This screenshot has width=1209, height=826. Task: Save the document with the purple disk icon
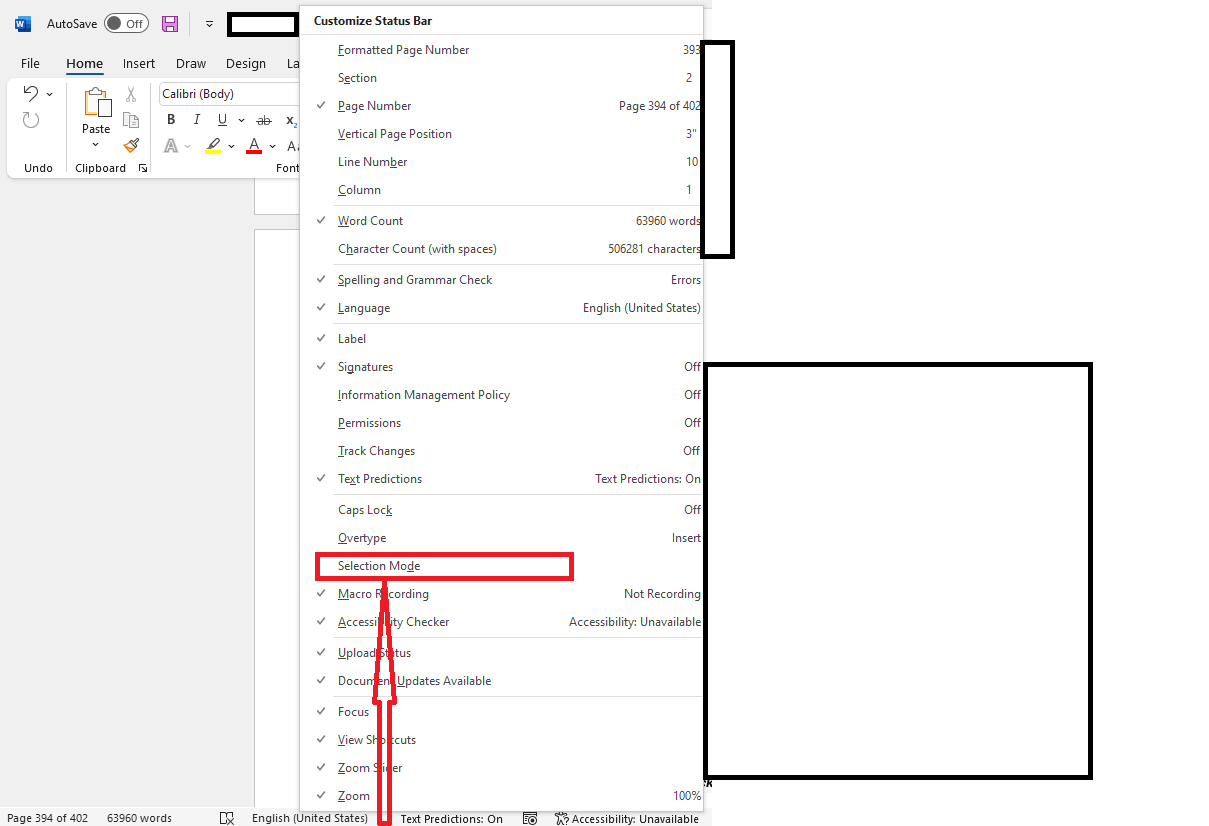click(170, 23)
